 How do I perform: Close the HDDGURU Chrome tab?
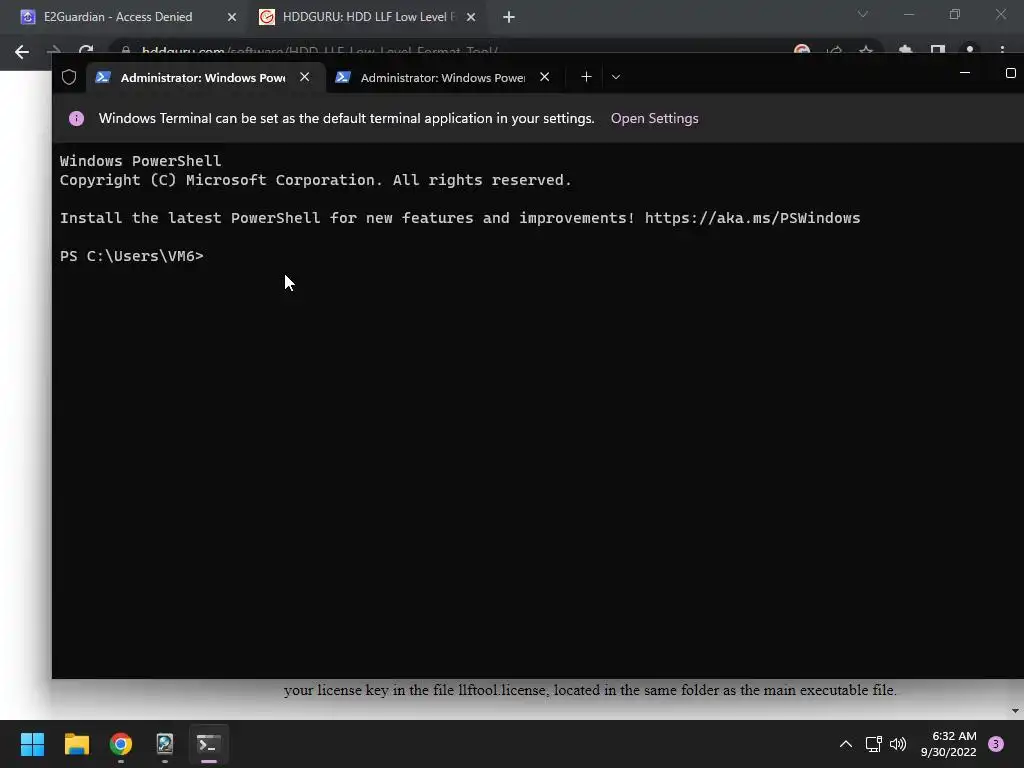[471, 17]
